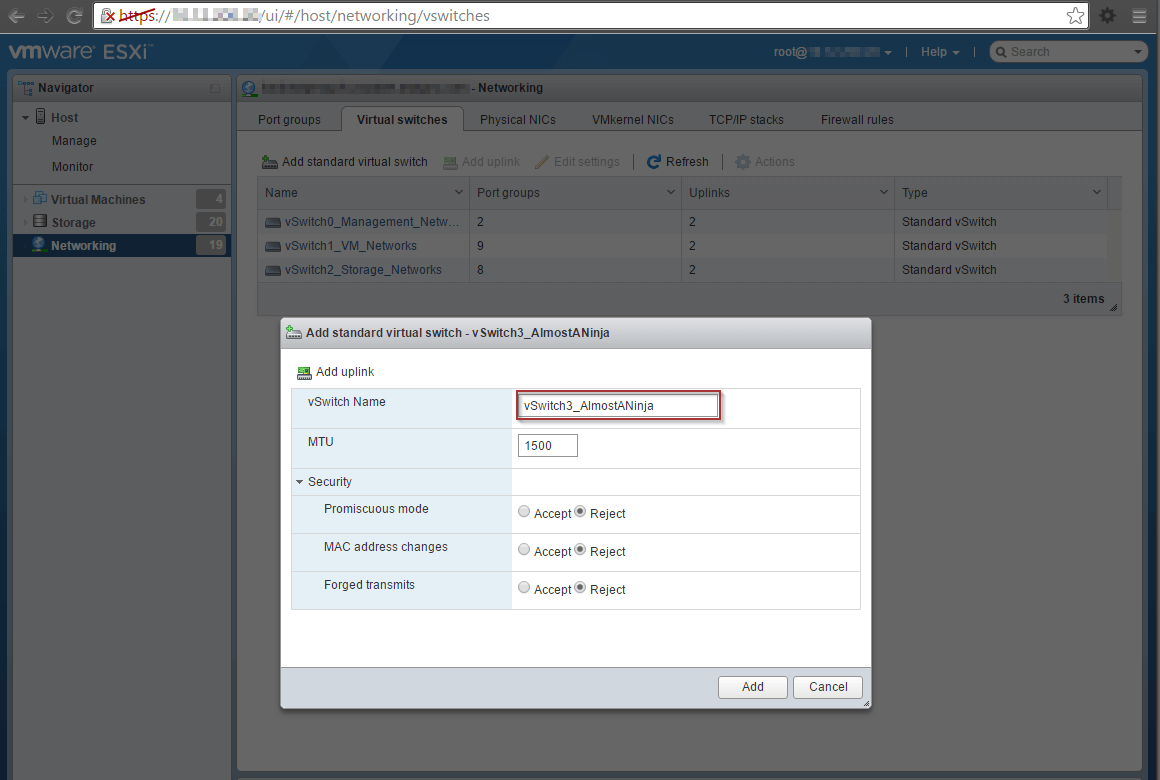The width and height of the screenshot is (1160, 780).
Task: Open the browser settings gear menu
Action: 1108,15
